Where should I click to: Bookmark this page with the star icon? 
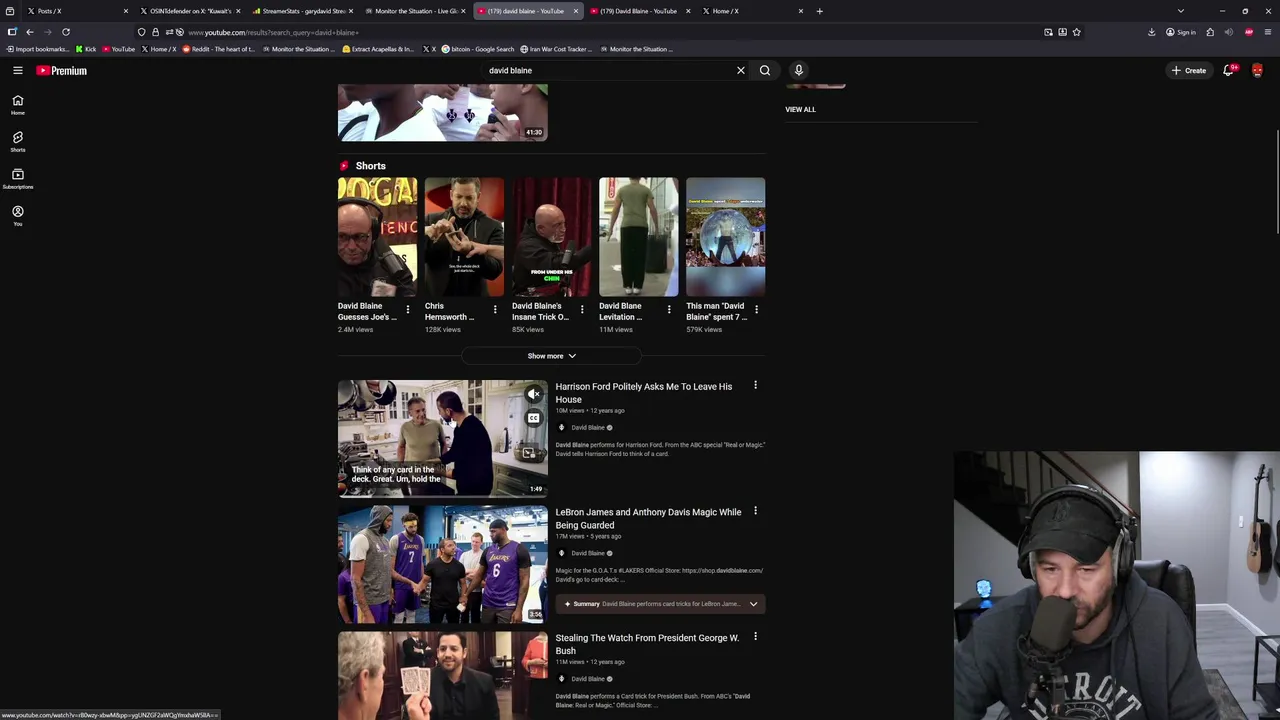[1076, 32]
